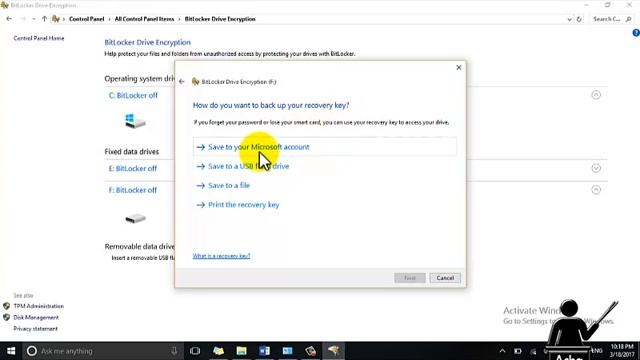Open the Windows Start menu
The height and width of the screenshot is (360, 640).
11,351
